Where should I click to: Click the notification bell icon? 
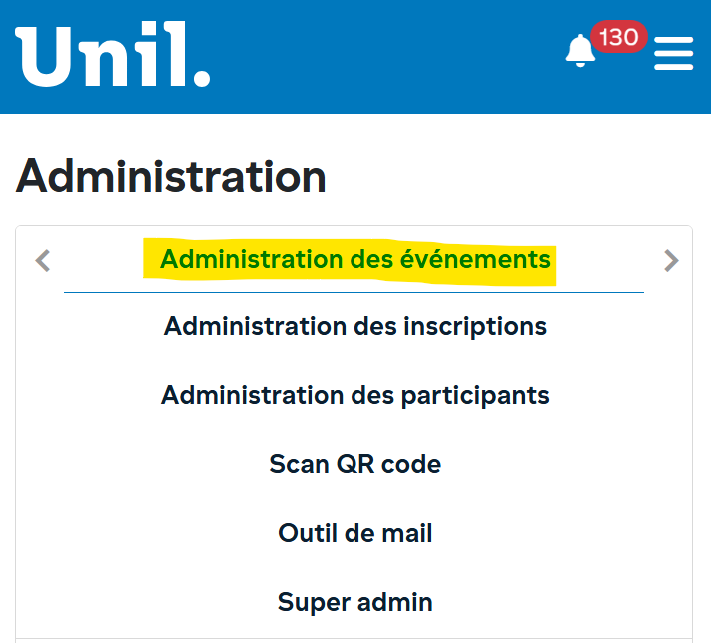[x=580, y=51]
